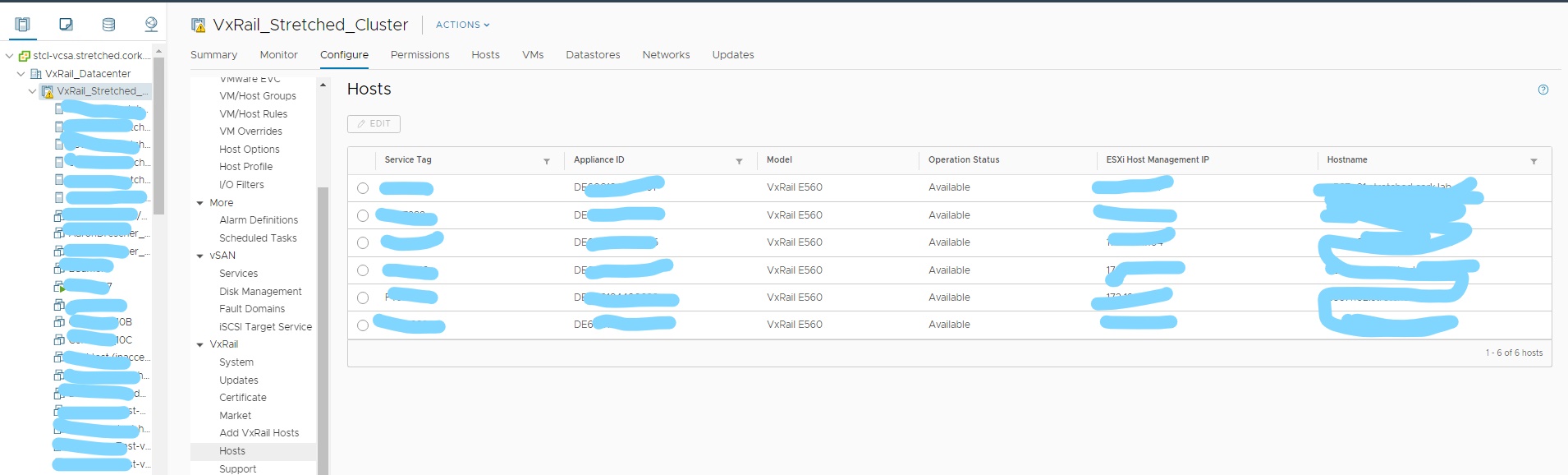This screenshot has width=1568, height=475.
Task: Click the Model column header
Action: tap(779, 160)
